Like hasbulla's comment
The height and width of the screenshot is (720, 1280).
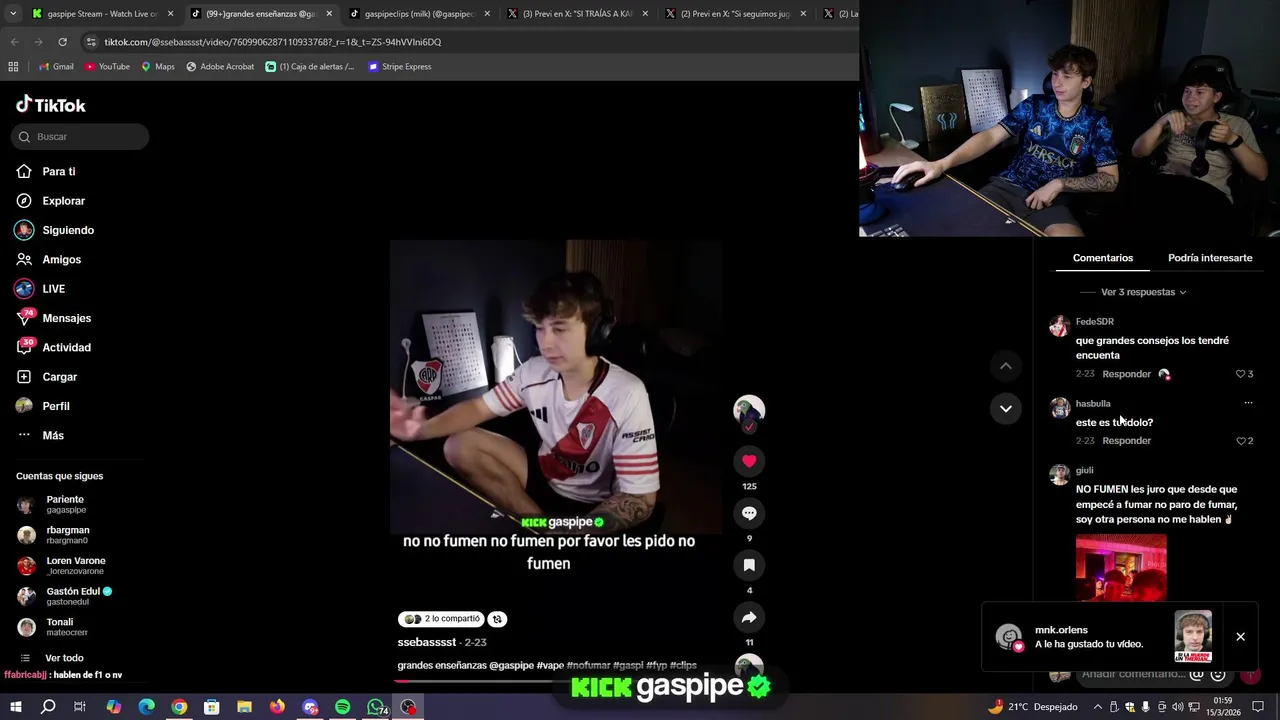tap(1241, 441)
